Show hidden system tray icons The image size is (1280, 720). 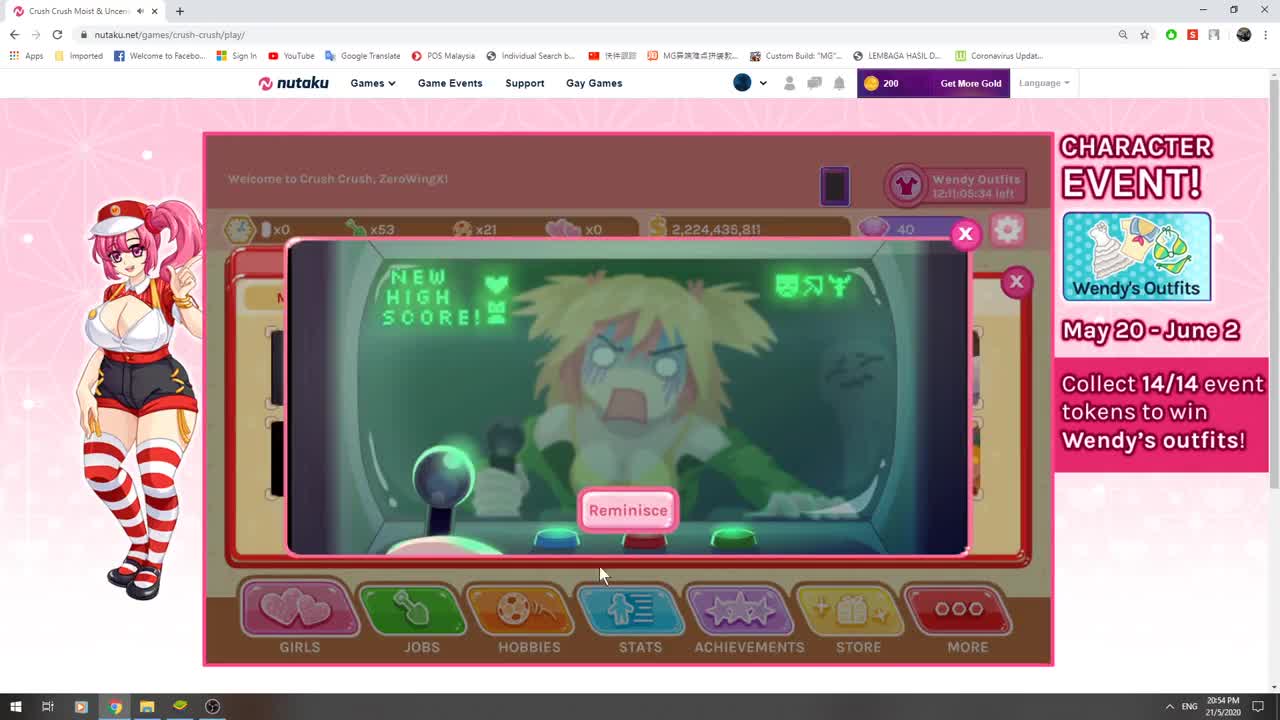tap(1169, 706)
